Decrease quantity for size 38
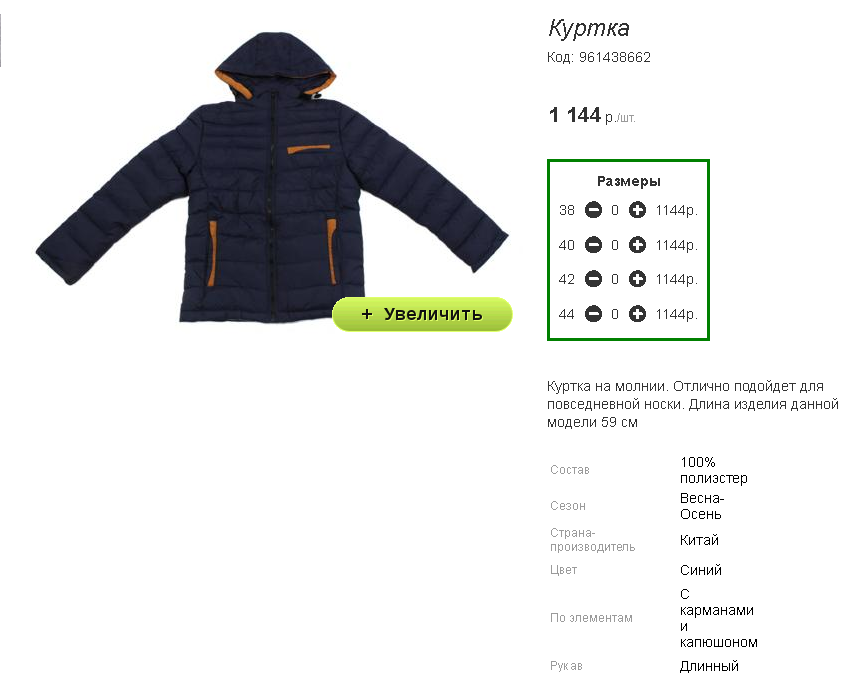This screenshot has height=688, width=845. click(x=593, y=210)
